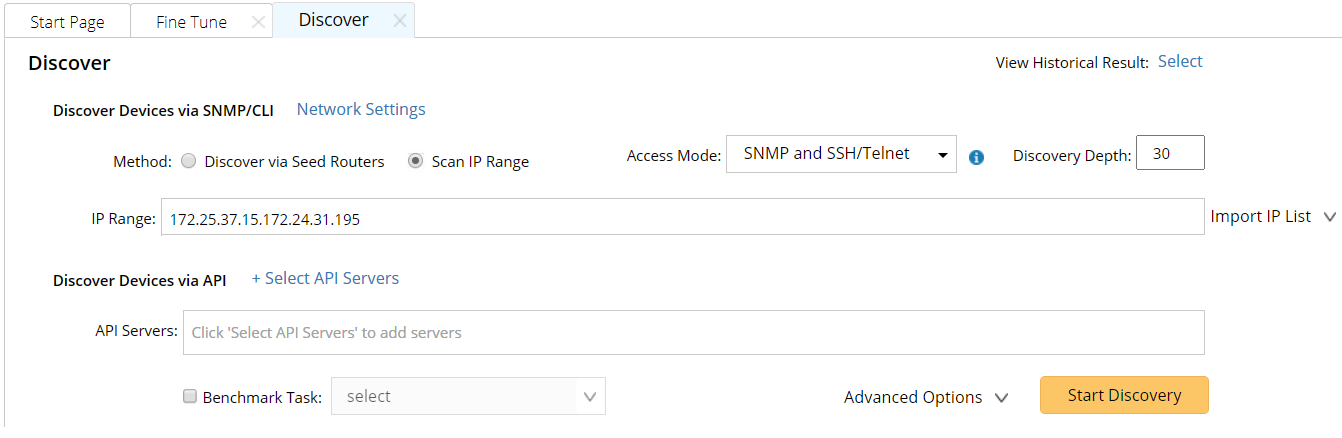
Task: Close the Discover tab
Action: 399,21
